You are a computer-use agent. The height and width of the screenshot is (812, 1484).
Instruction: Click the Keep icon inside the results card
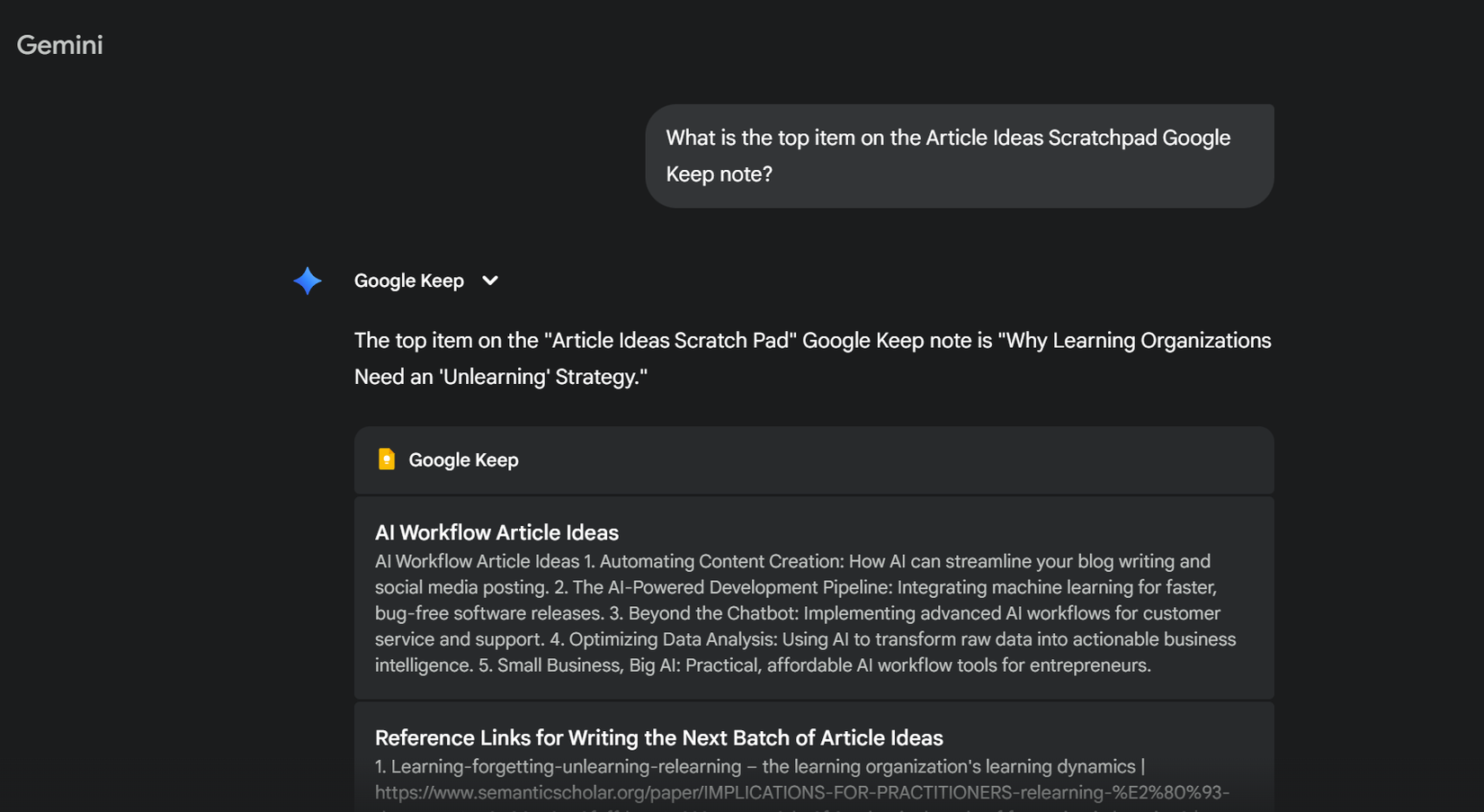pyautogui.click(x=387, y=459)
